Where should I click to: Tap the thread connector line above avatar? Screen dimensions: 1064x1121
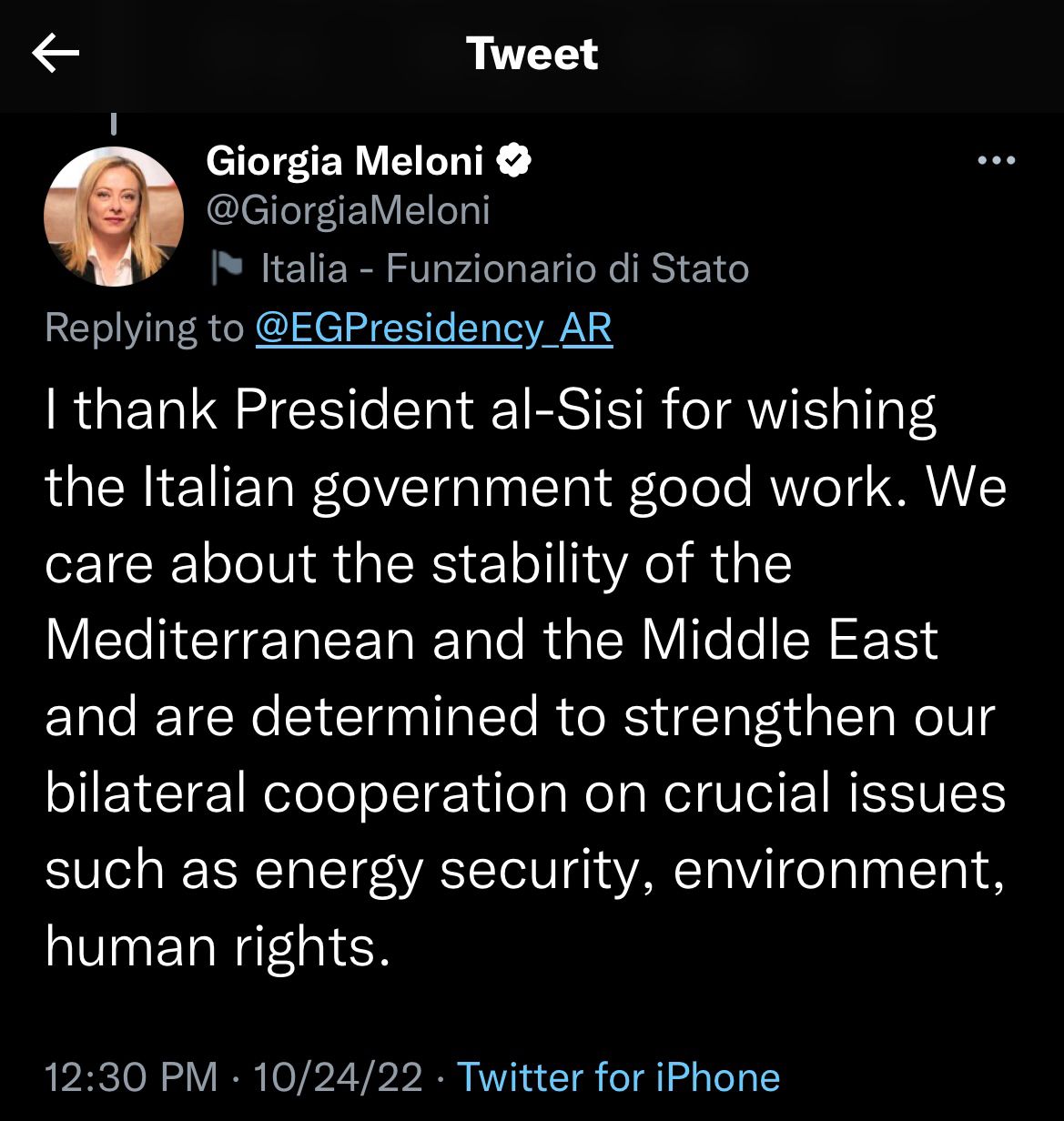(114, 123)
